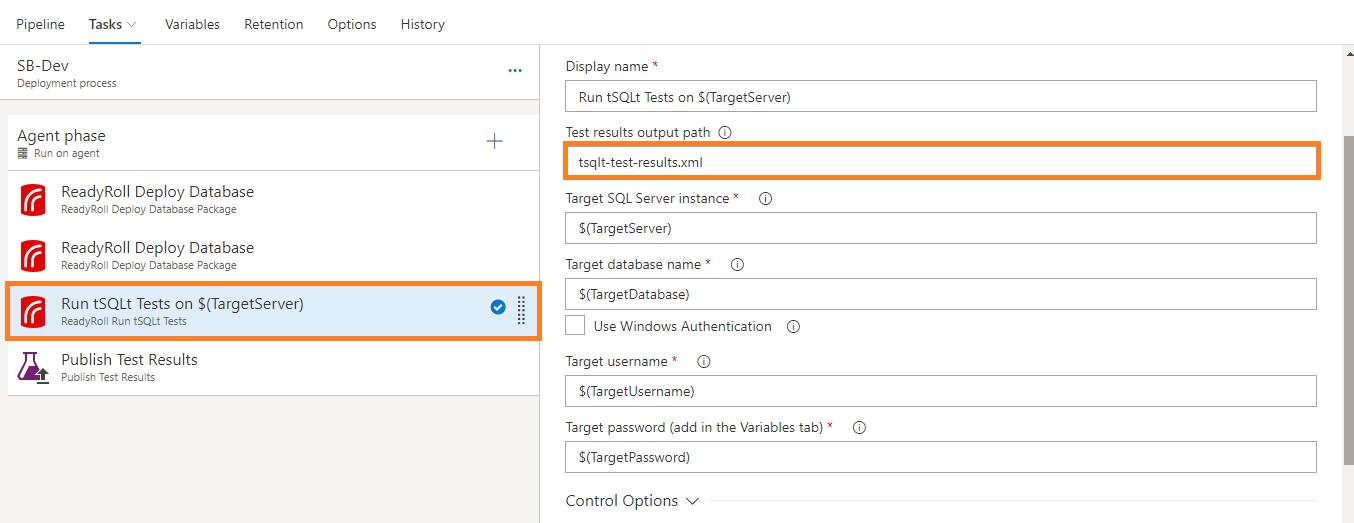The image size is (1354, 523).
Task: Click the right panel vertical scrollbar
Action: coord(1346,300)
